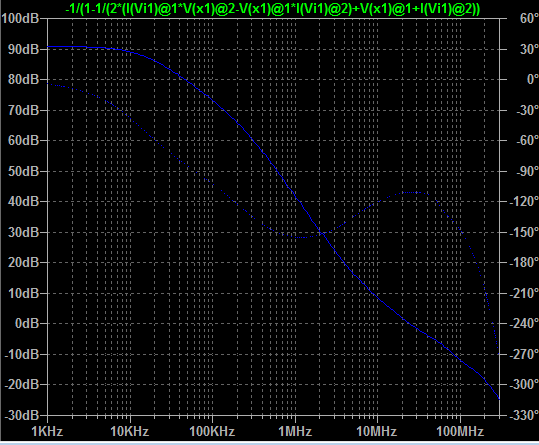
Task: Click the 10MHz frequency axis label
Action: [x=377, y=431]
